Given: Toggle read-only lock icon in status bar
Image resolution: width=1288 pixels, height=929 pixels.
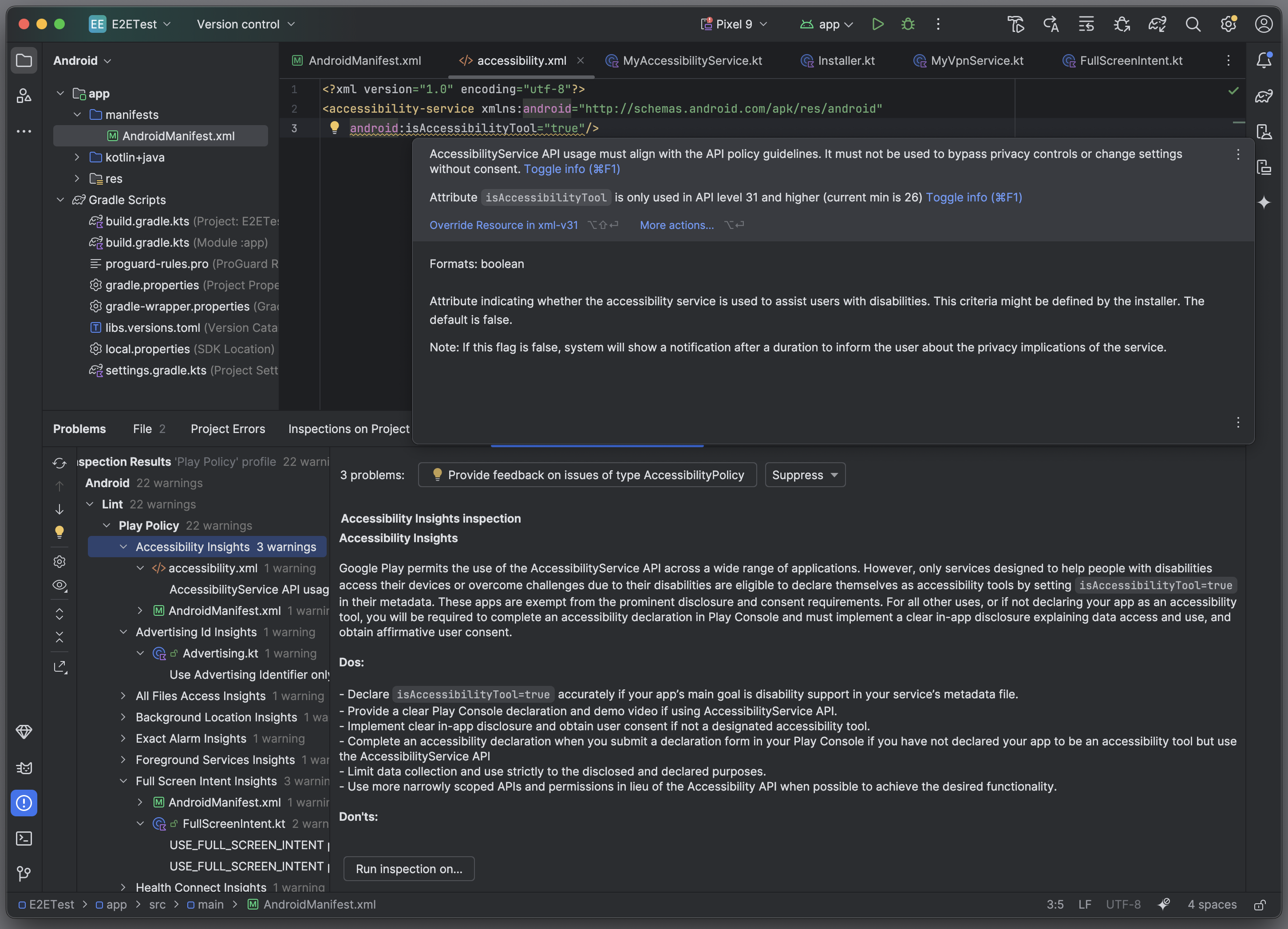Looking at the screenshot, I should [x=1260, y=905].
